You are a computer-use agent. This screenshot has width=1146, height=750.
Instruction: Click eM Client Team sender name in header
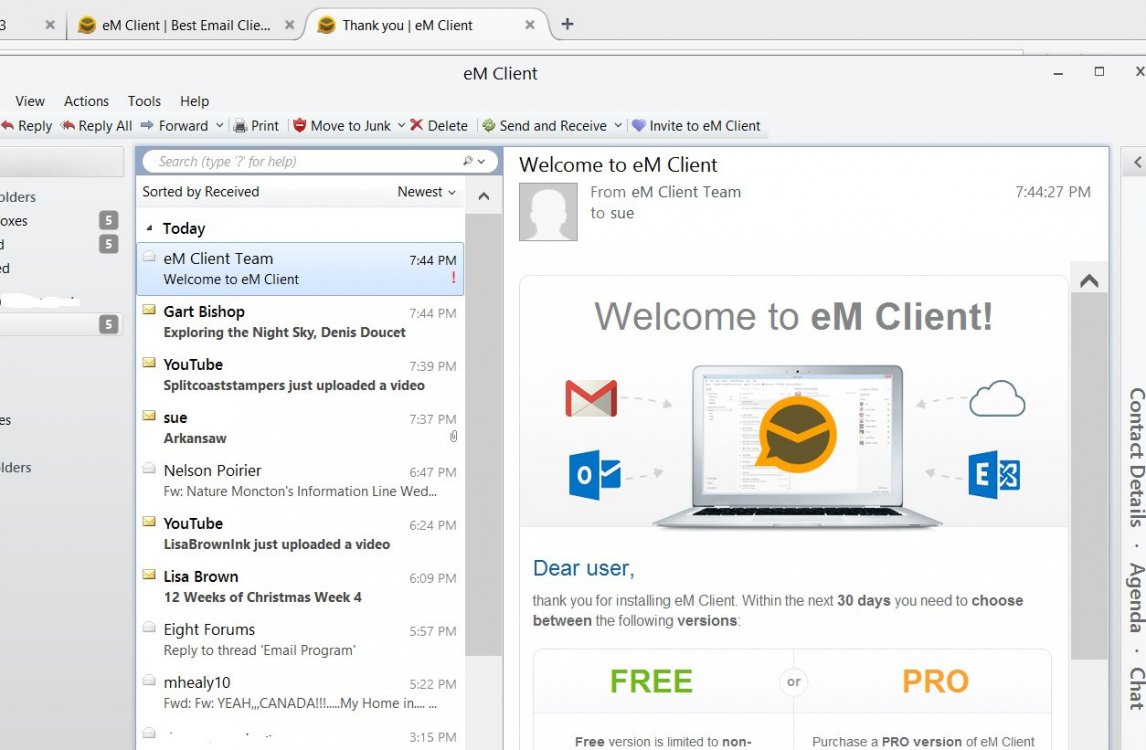(686, 192)
